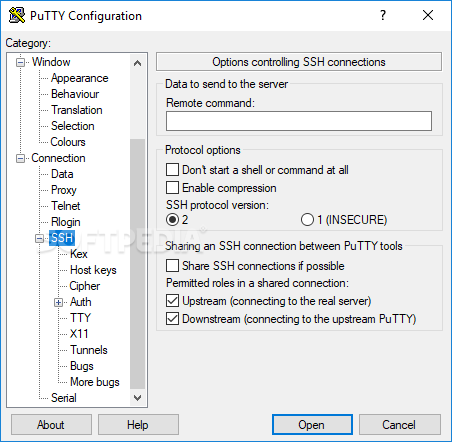Collapse the Window tree node
Image resolution: width=452 pixels, height=442 pixels.
coord(21,62)
